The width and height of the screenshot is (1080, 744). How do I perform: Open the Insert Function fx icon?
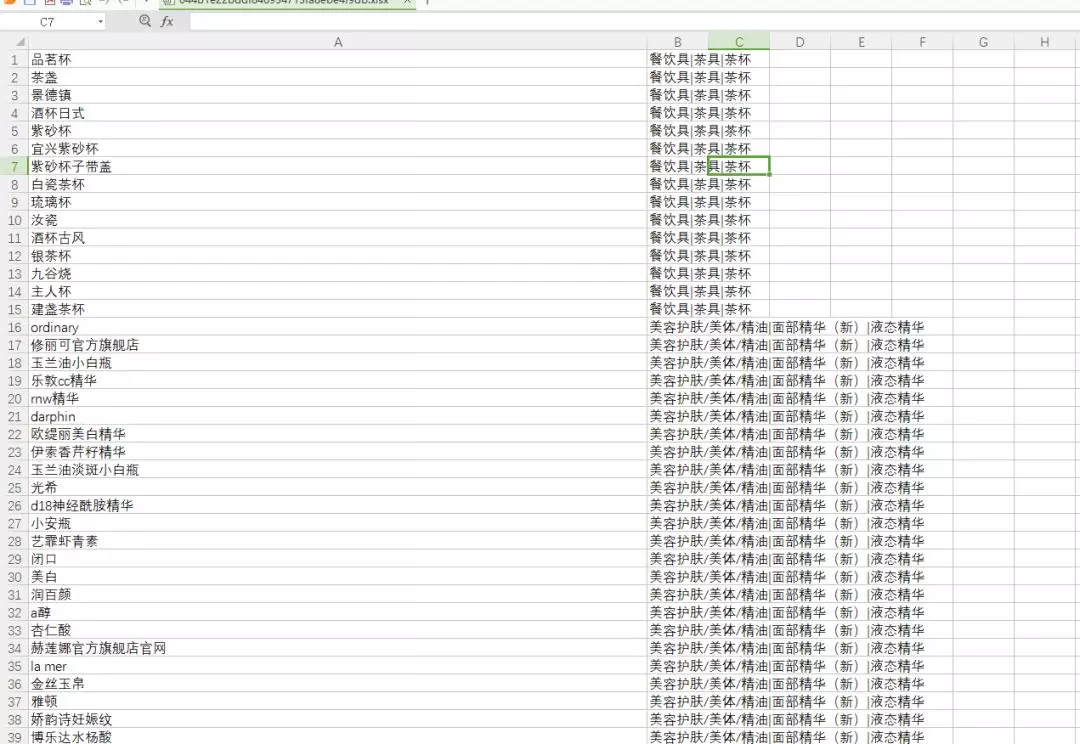(167, 21)
